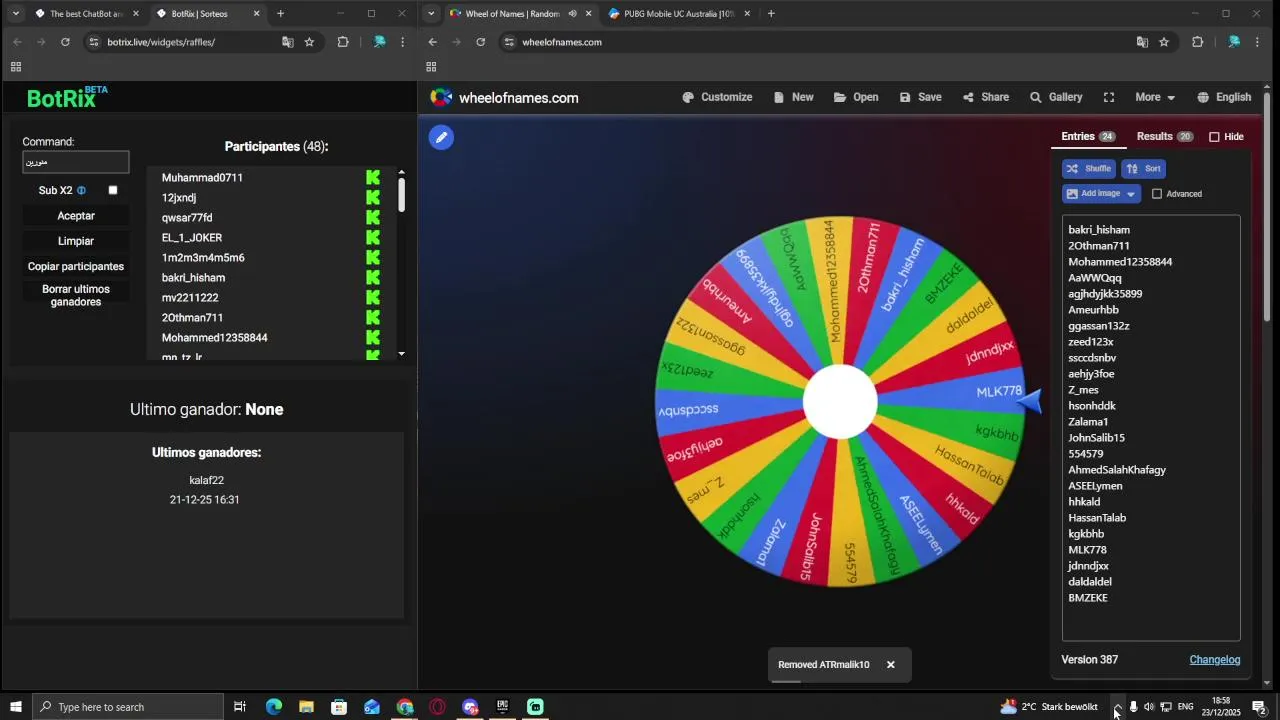Open File Explorer from taskbar

(x=306, y=707)
